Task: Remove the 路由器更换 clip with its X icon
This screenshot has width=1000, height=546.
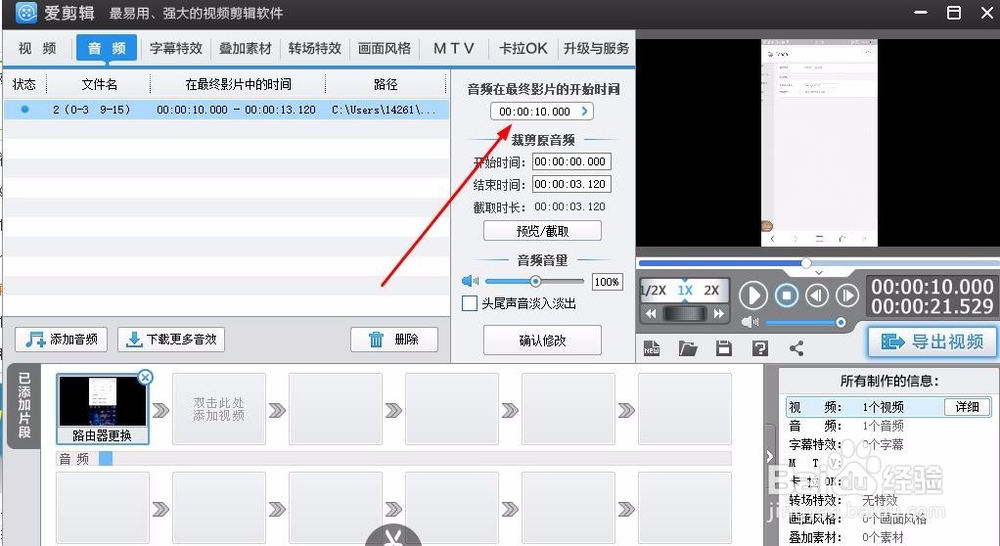Action: [145, 378]
